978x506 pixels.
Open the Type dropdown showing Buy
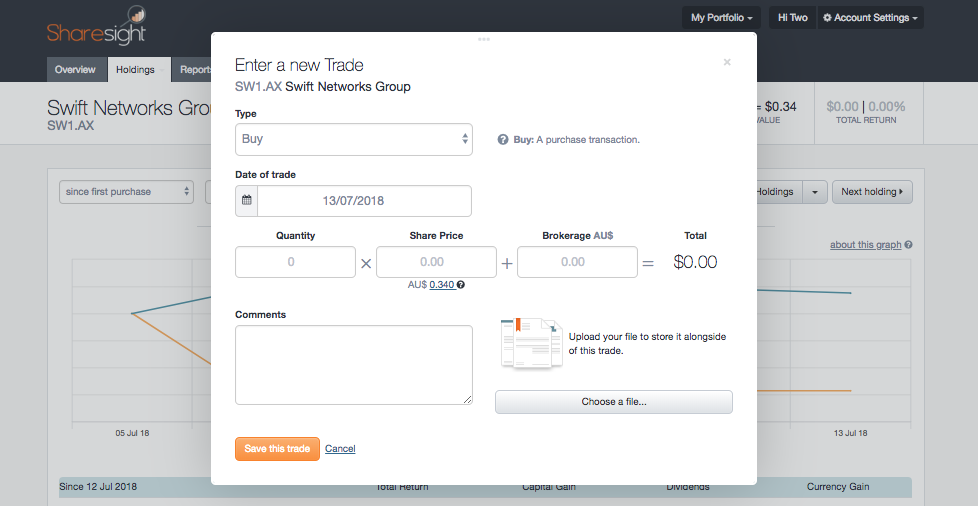pyautogui.click(x=354, y=139)
